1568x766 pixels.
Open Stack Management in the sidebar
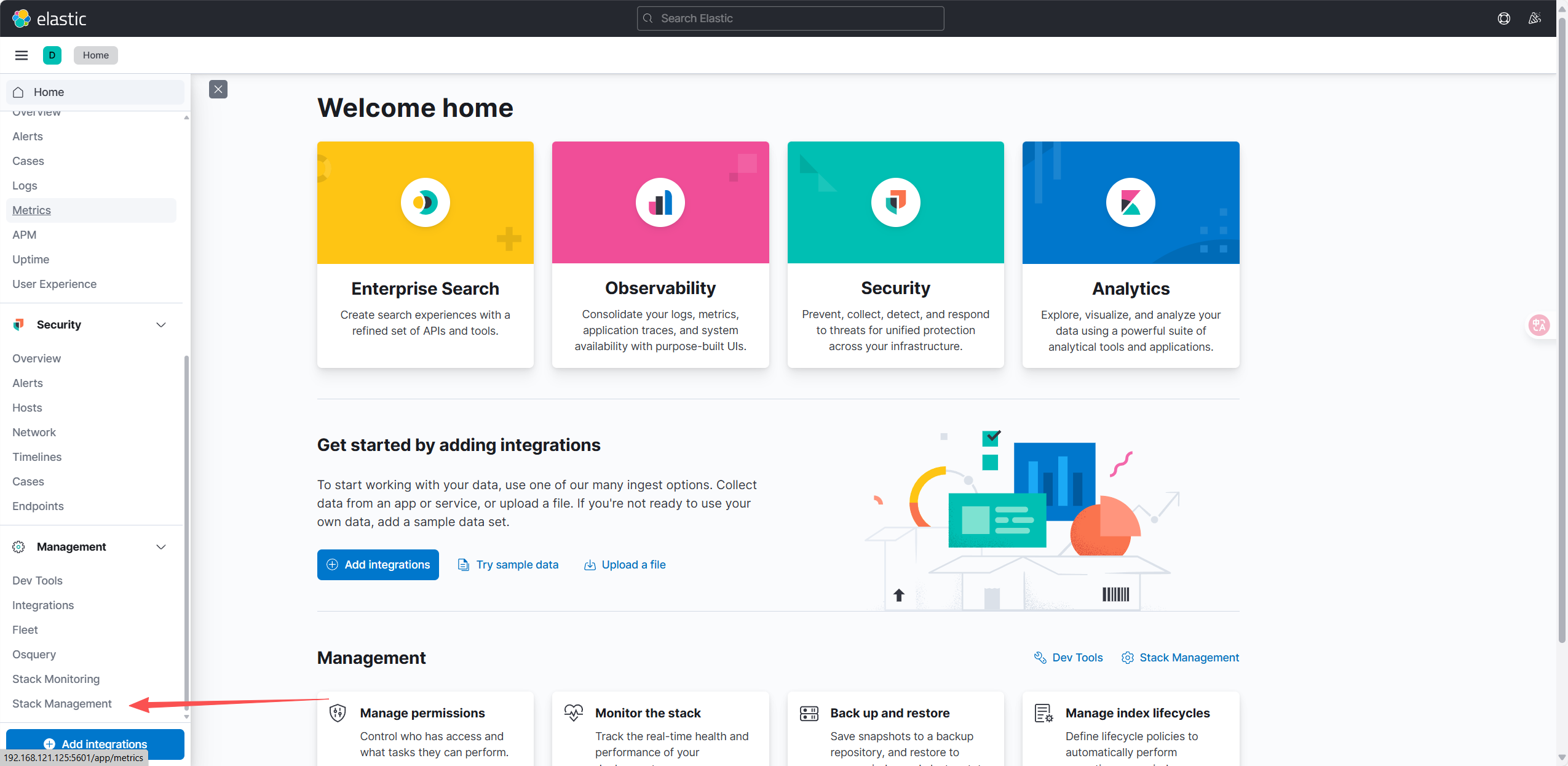[62, 704]
